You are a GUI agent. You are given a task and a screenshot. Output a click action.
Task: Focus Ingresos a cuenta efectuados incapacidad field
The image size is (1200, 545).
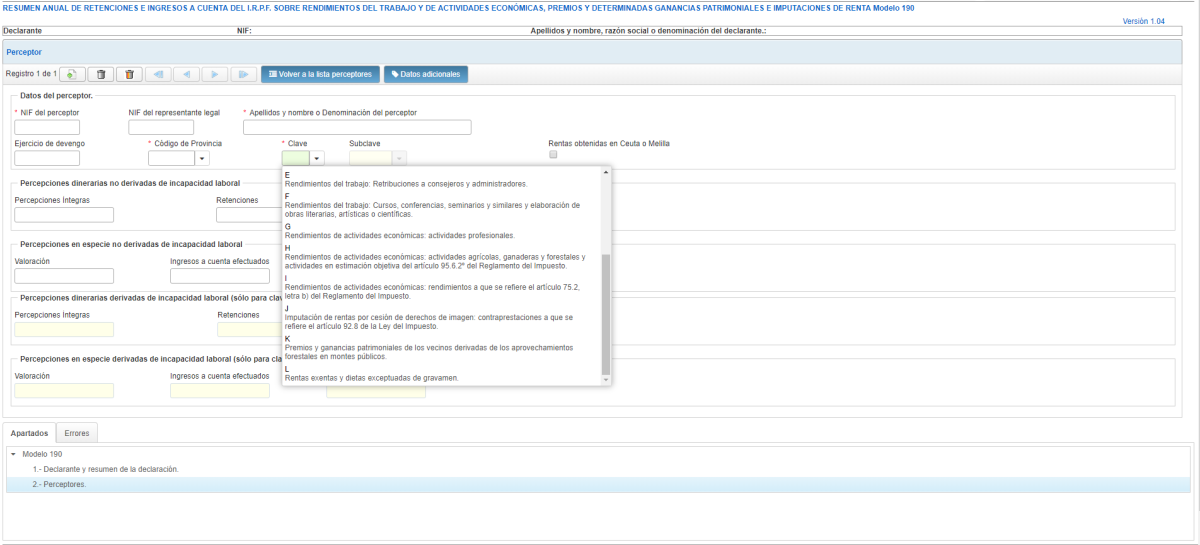pos(220,390)
